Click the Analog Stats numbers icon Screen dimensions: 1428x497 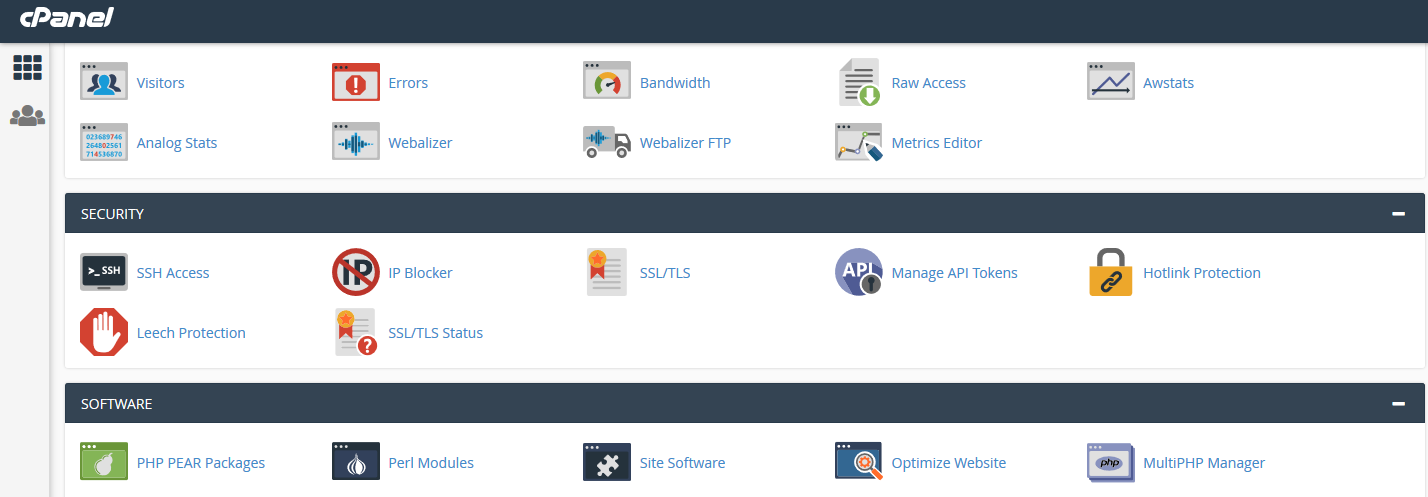[x=104, y=142]
